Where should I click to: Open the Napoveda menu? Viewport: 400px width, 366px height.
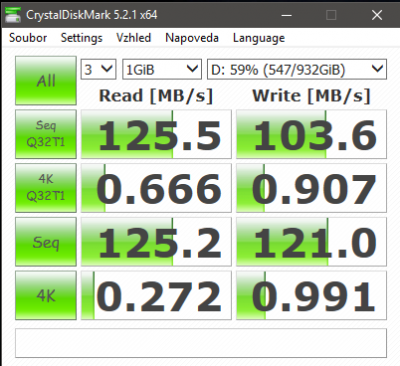(x=192, y=38)
